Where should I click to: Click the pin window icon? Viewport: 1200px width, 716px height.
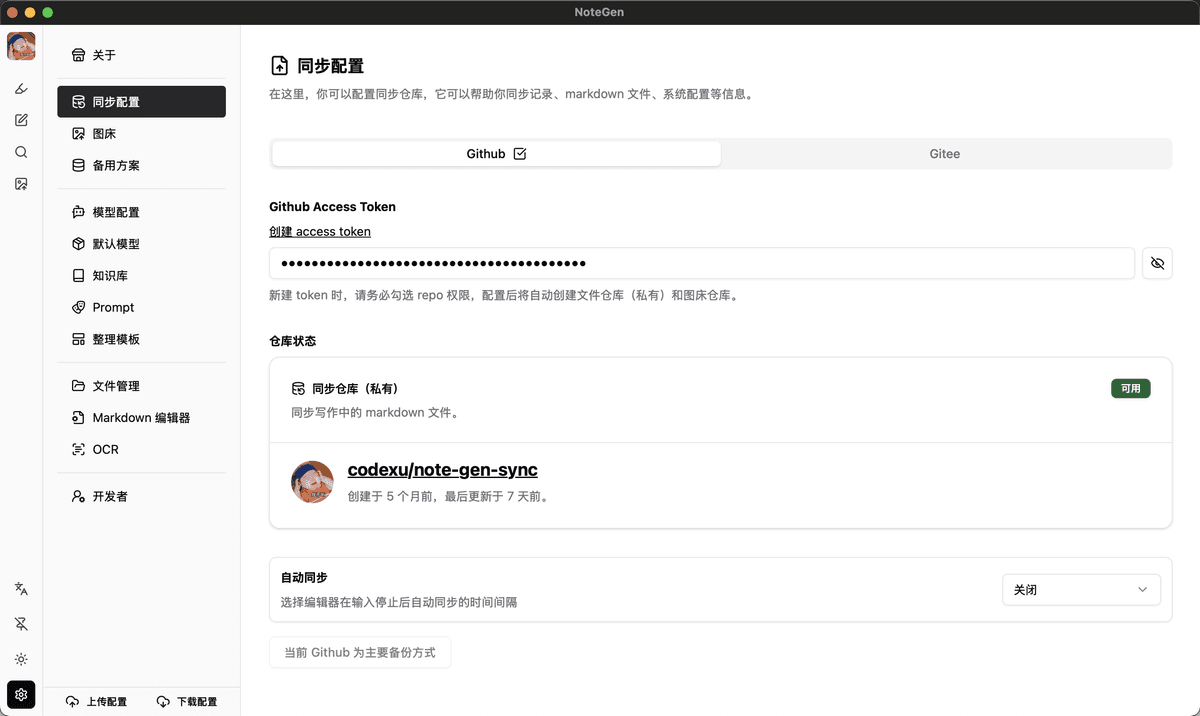[21, 624]
